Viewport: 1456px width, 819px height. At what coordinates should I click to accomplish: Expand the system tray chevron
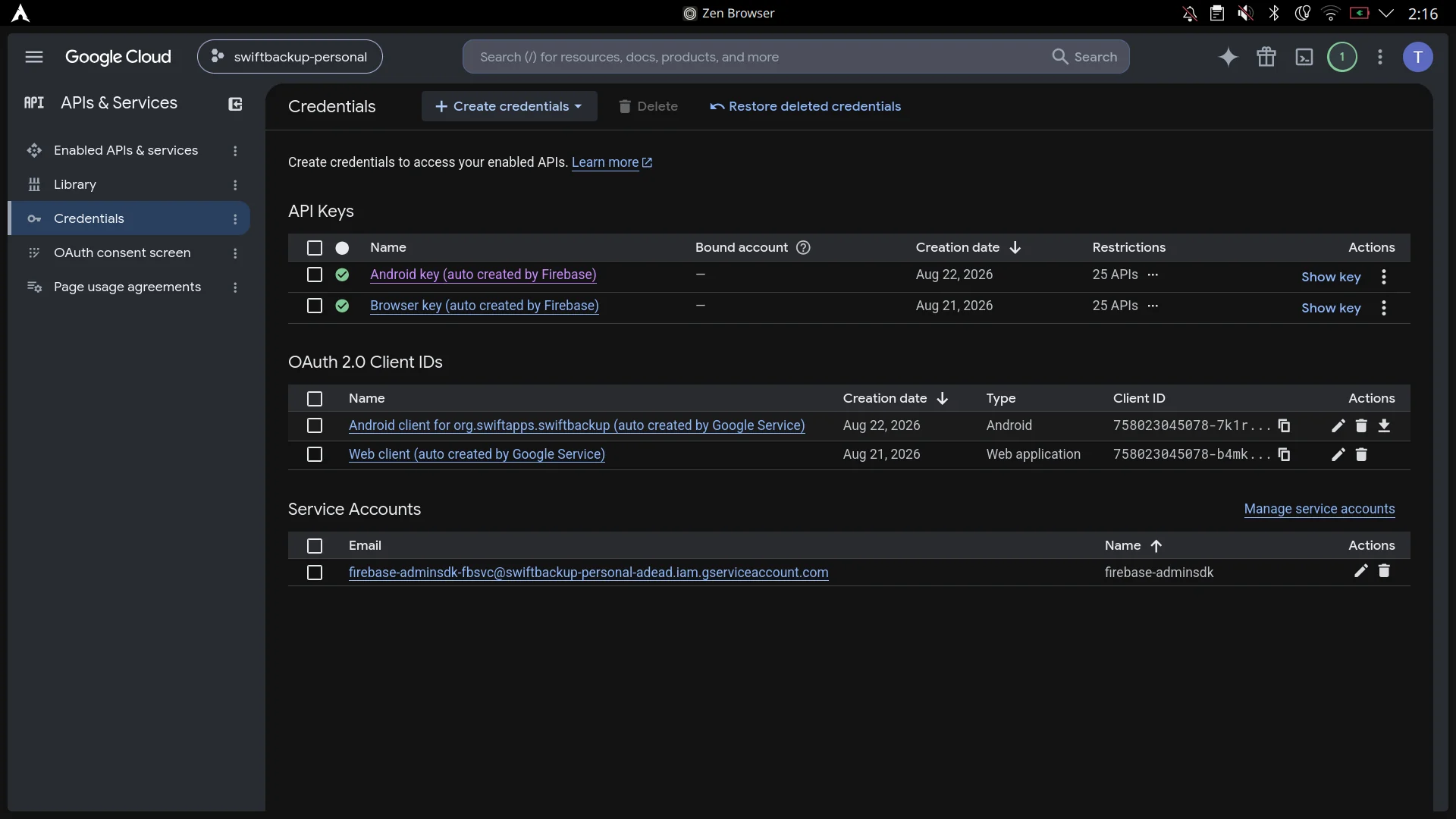click(x=1386, y=13)
